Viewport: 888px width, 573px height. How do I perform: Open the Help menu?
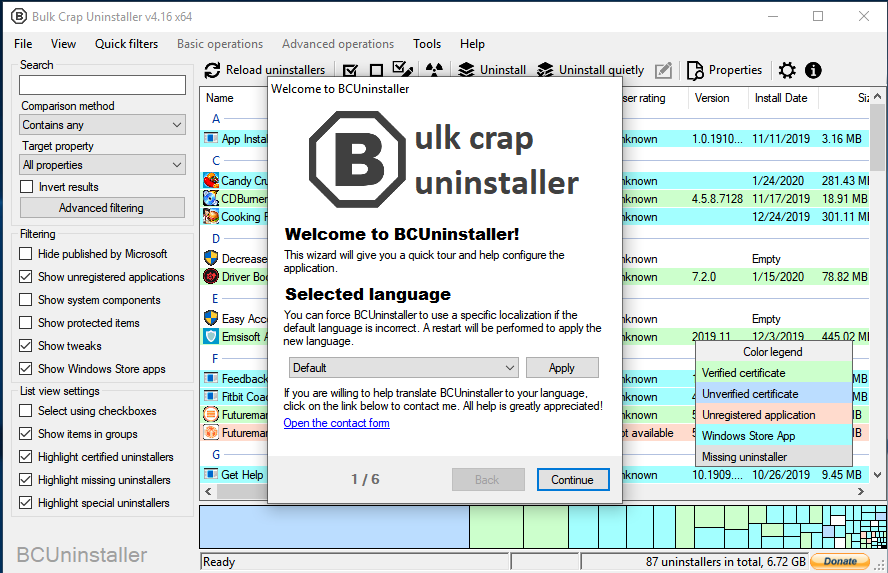(472, 44)
